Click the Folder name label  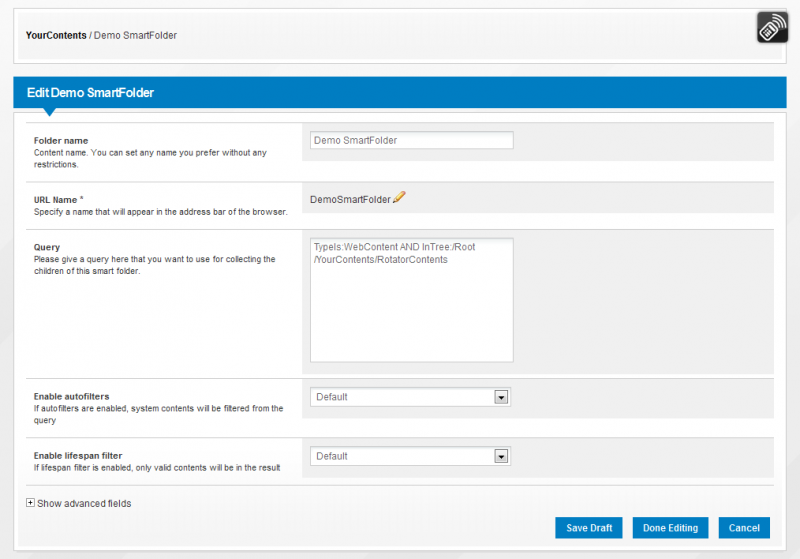point(61,140)
